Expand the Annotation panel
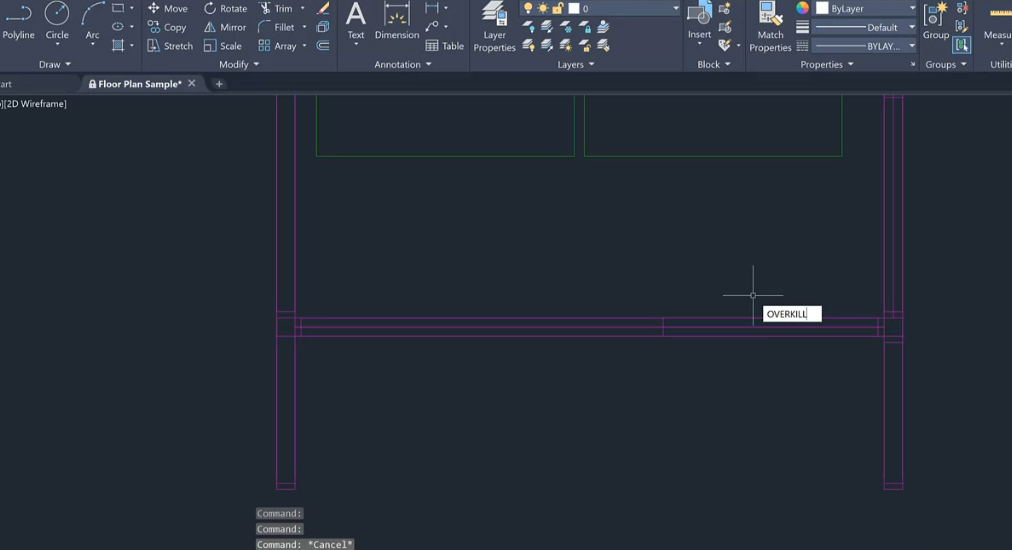 pos(403,65)
